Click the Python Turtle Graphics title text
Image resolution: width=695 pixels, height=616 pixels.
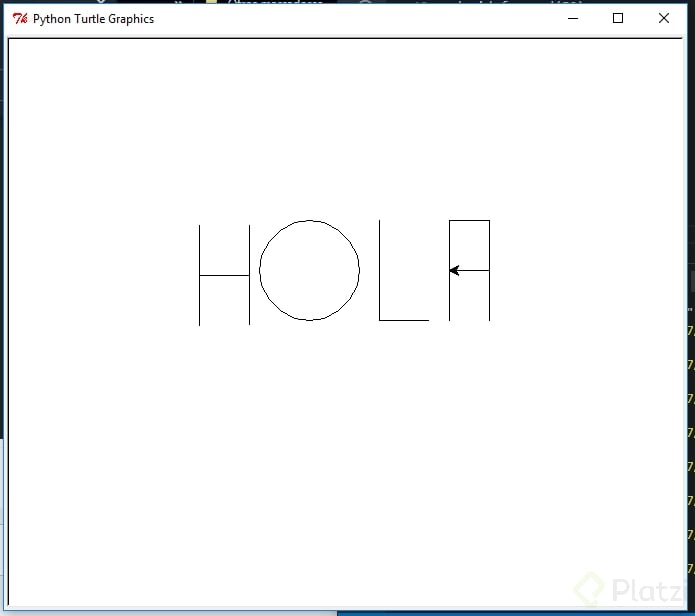[94, 19]
